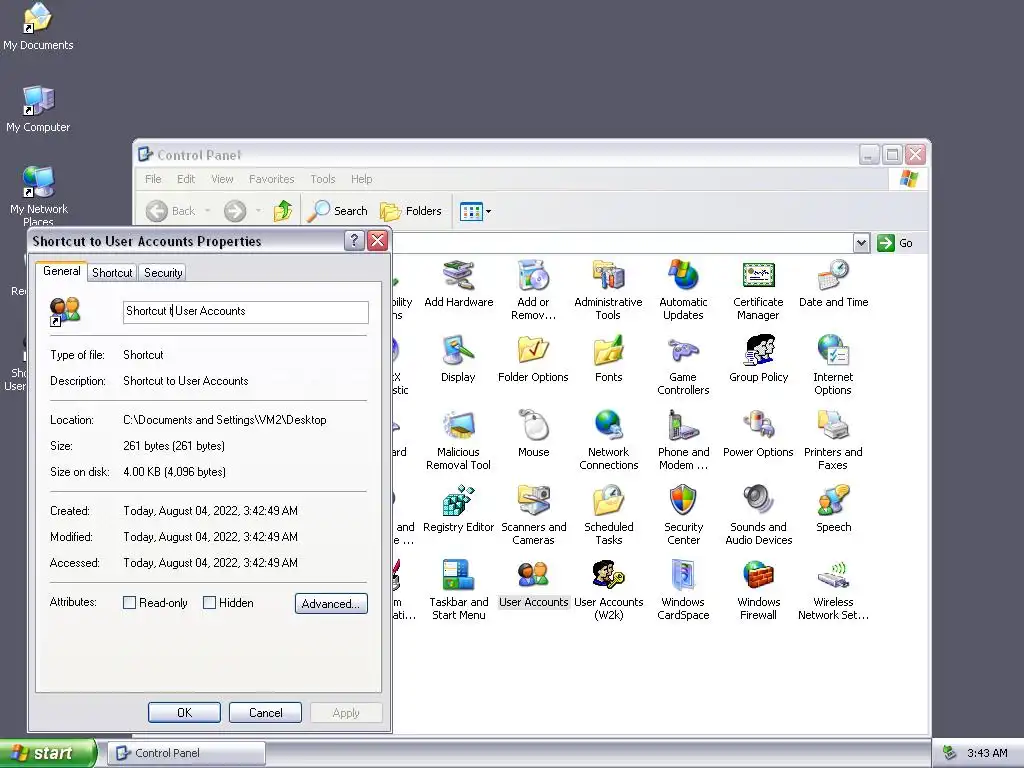Open Group Policy icon
The width and height of the screenshot is (1024, 768).
click(758, 359)
